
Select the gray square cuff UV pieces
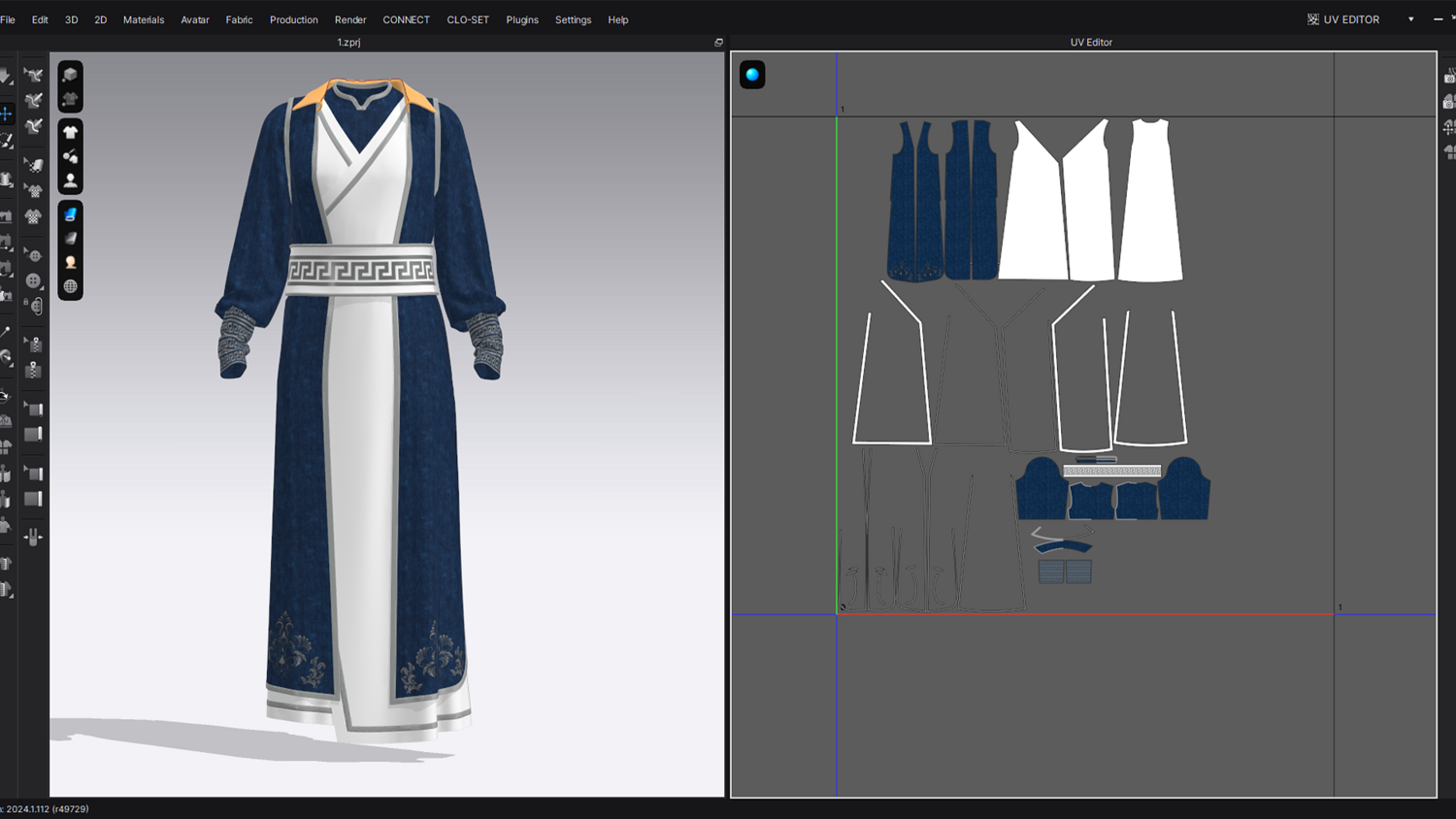(1065, 572)
